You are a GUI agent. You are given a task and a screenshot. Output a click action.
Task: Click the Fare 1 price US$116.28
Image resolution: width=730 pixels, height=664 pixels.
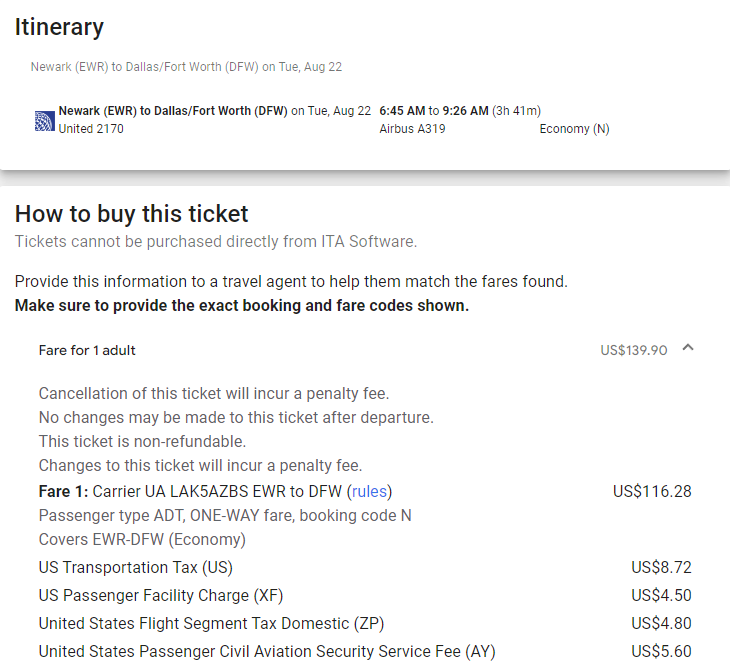tap(652, 491)
